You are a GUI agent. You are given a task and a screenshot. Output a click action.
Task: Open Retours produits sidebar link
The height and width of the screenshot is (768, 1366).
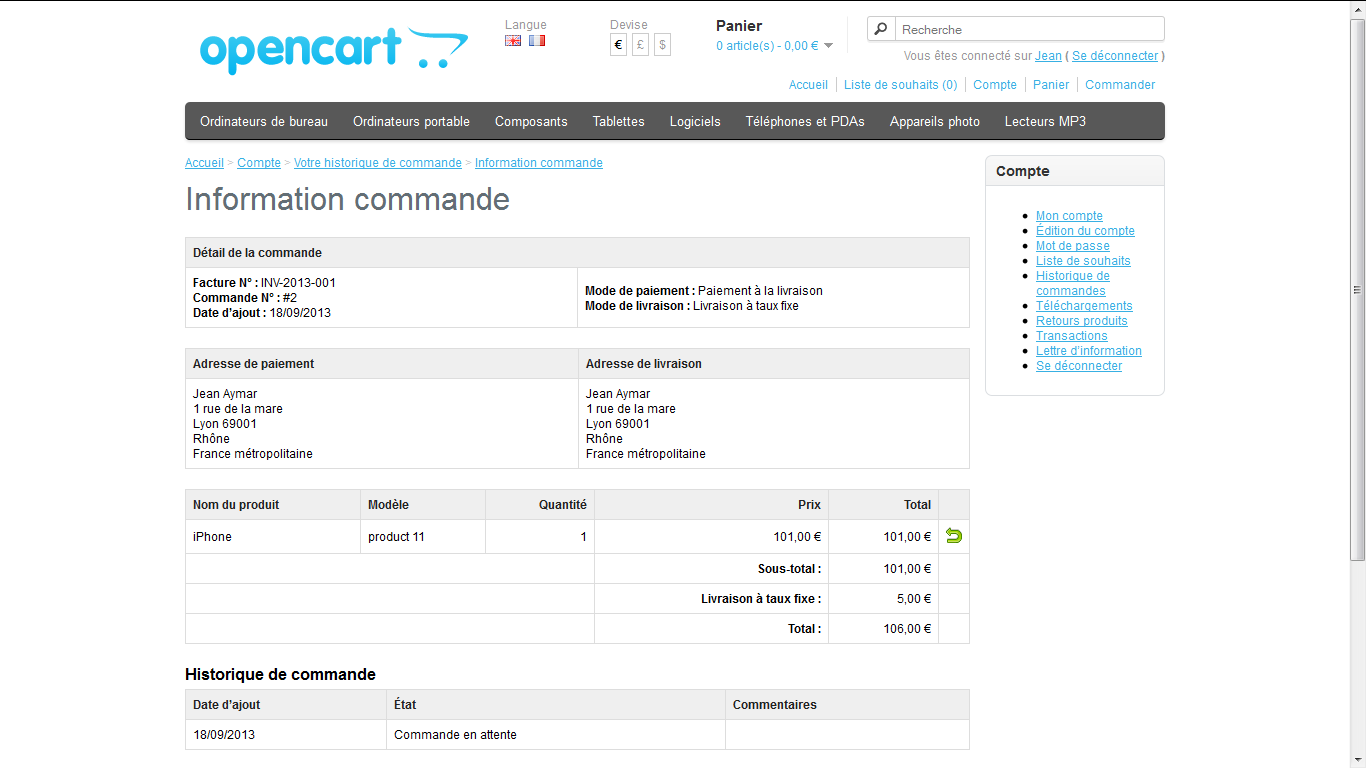(1081, 321)
